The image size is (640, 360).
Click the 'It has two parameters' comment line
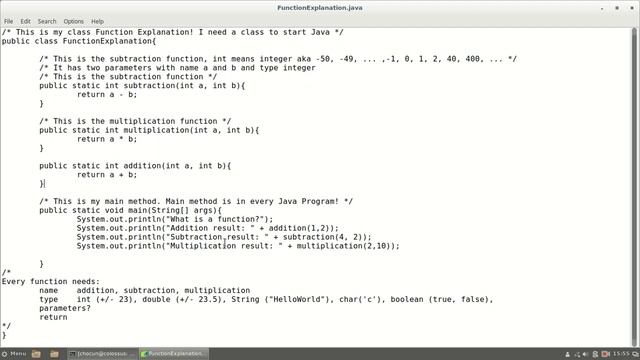[177, 68]
